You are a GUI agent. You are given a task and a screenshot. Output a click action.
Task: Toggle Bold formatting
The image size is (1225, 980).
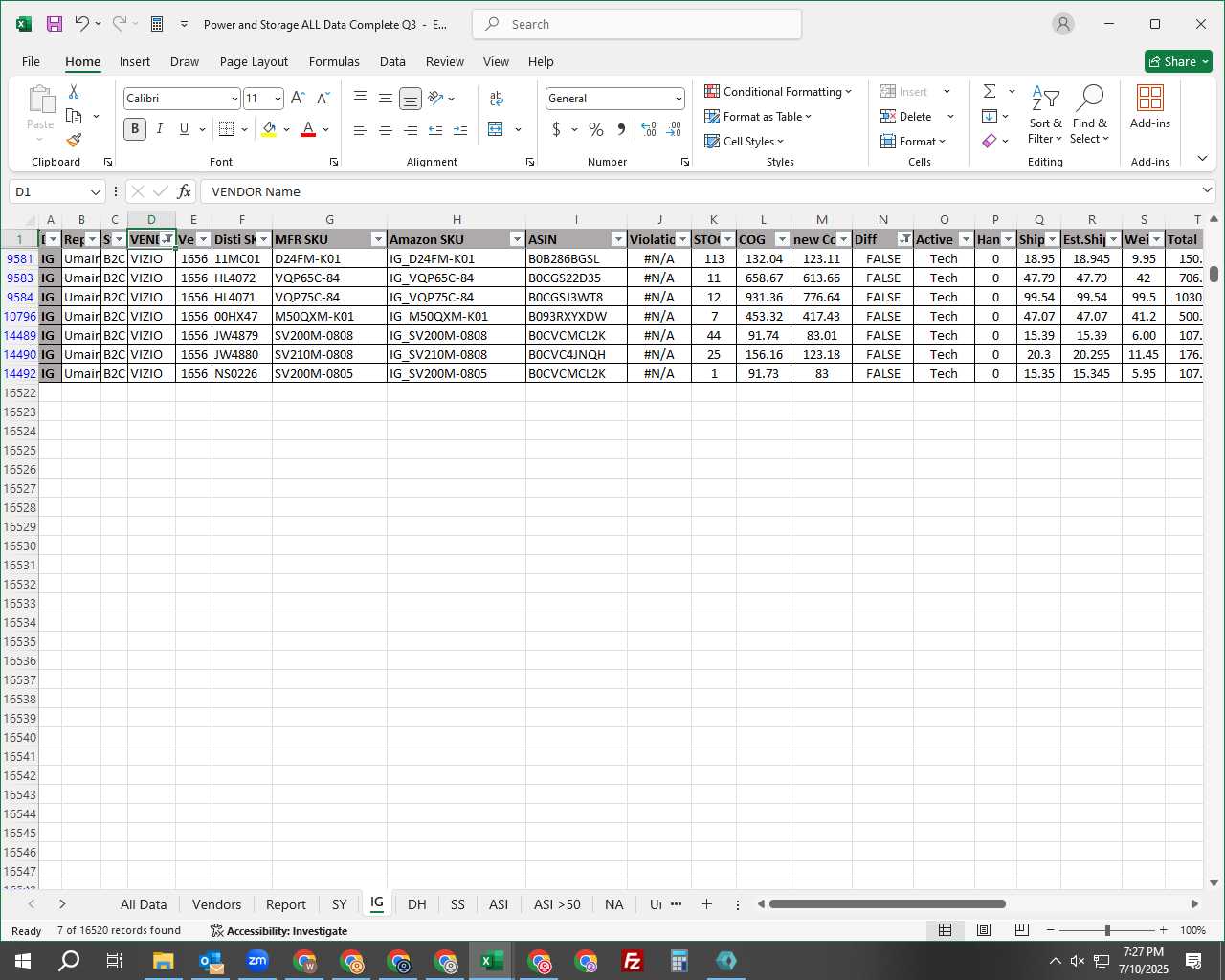(x=135, y=129)
